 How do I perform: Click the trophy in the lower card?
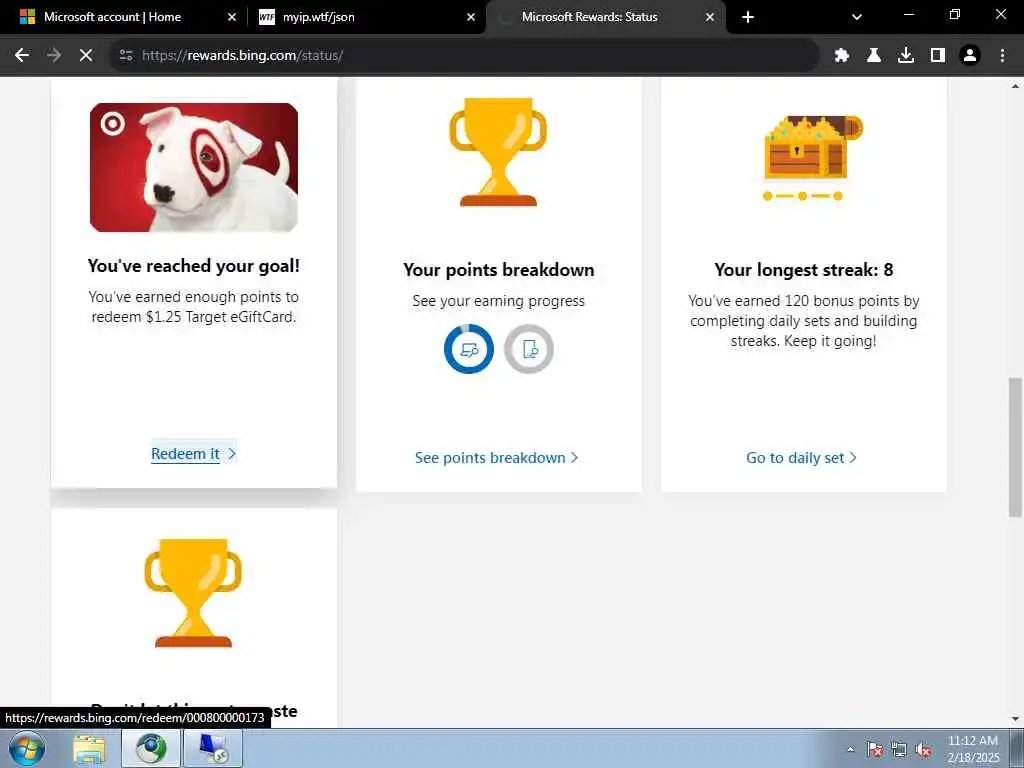coord(193,593)
